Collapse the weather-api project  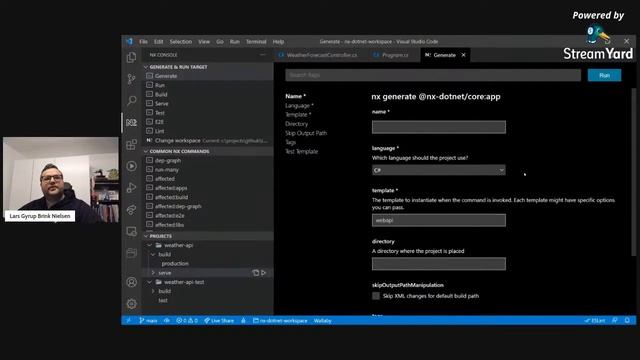150,245
